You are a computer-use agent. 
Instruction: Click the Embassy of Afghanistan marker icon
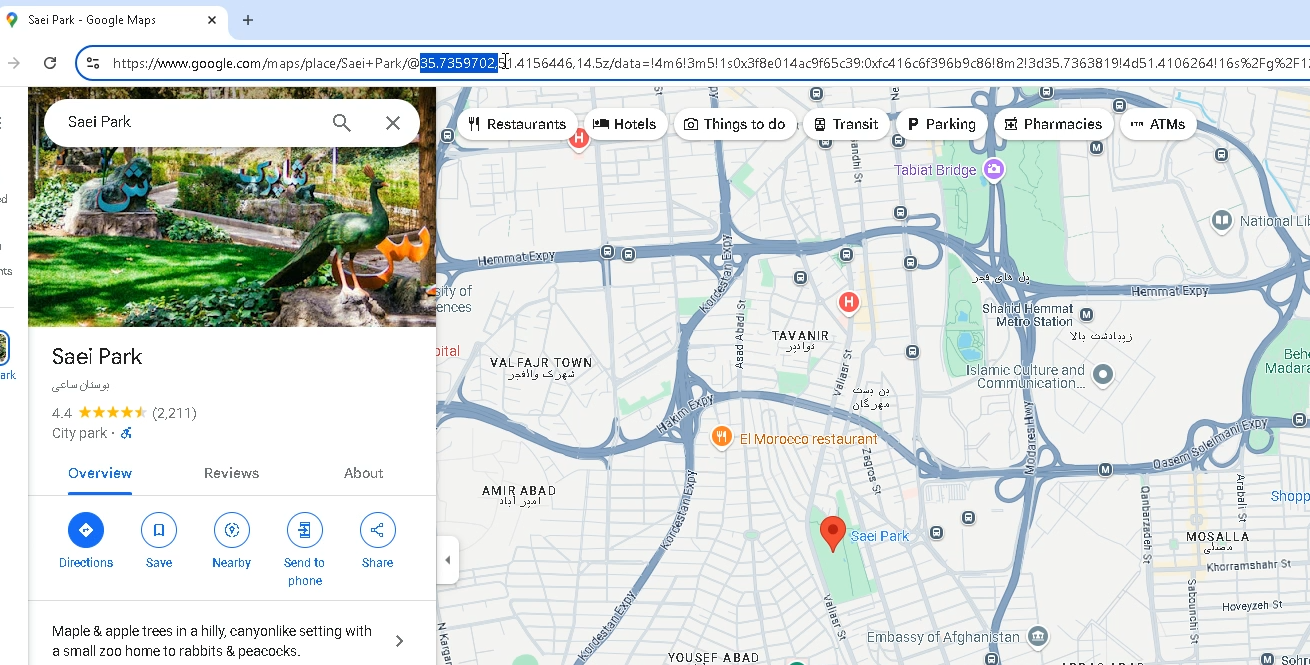tap(1039, 636)
